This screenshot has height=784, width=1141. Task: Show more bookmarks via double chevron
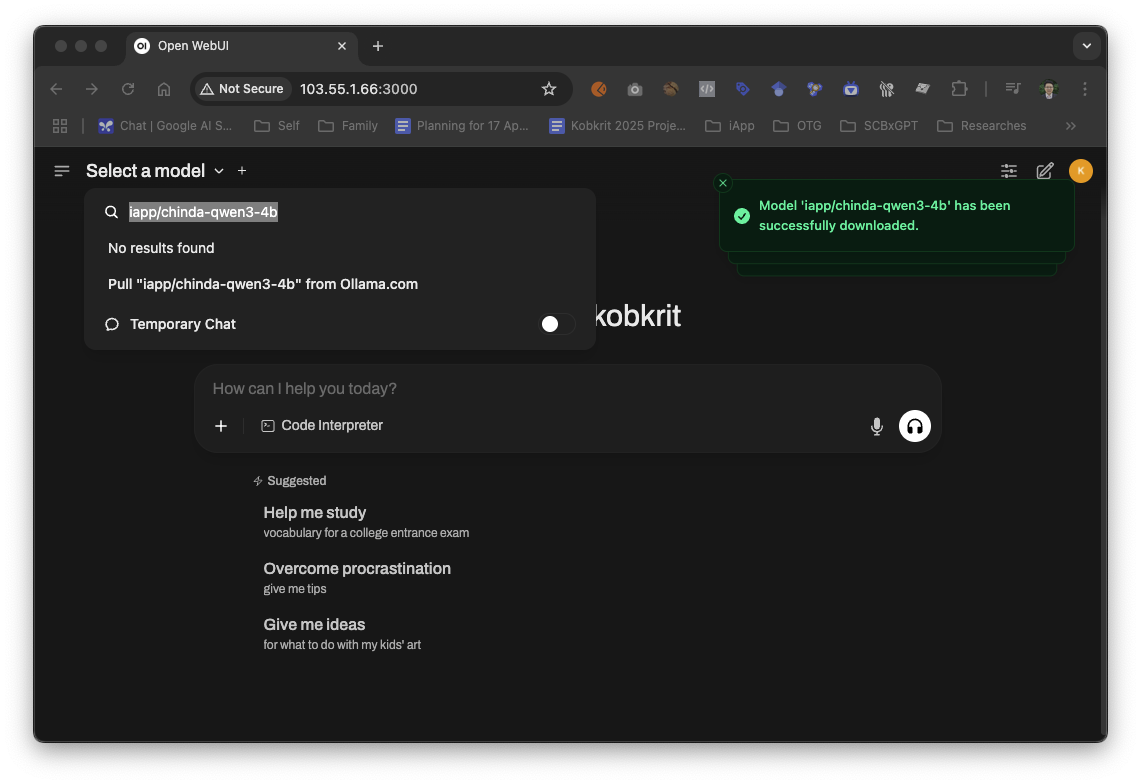(x=1070, y=126)
